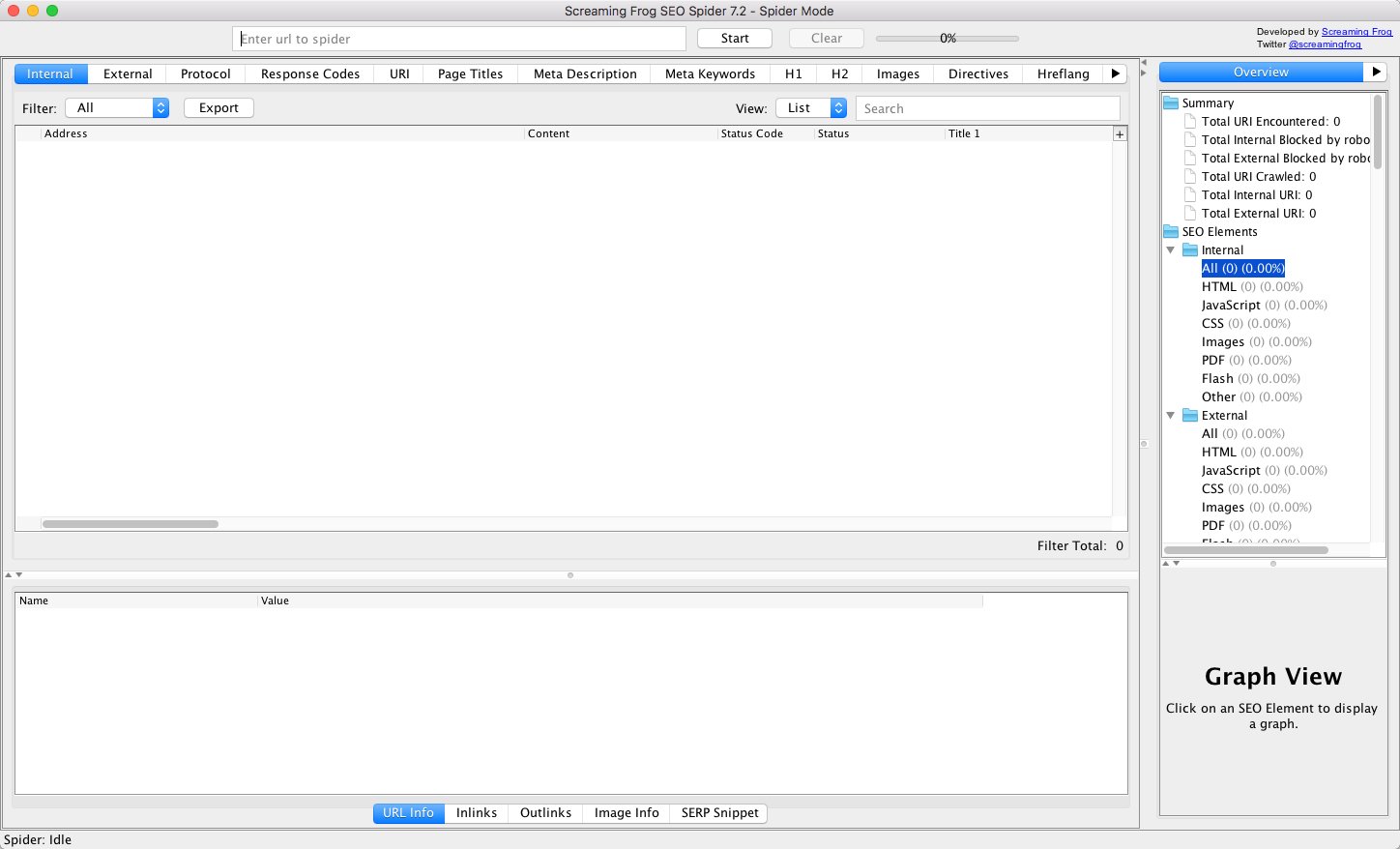Show more right panel tabs with the arrow
Viewport: 1400px width, 849px height.
point(1376,73)
